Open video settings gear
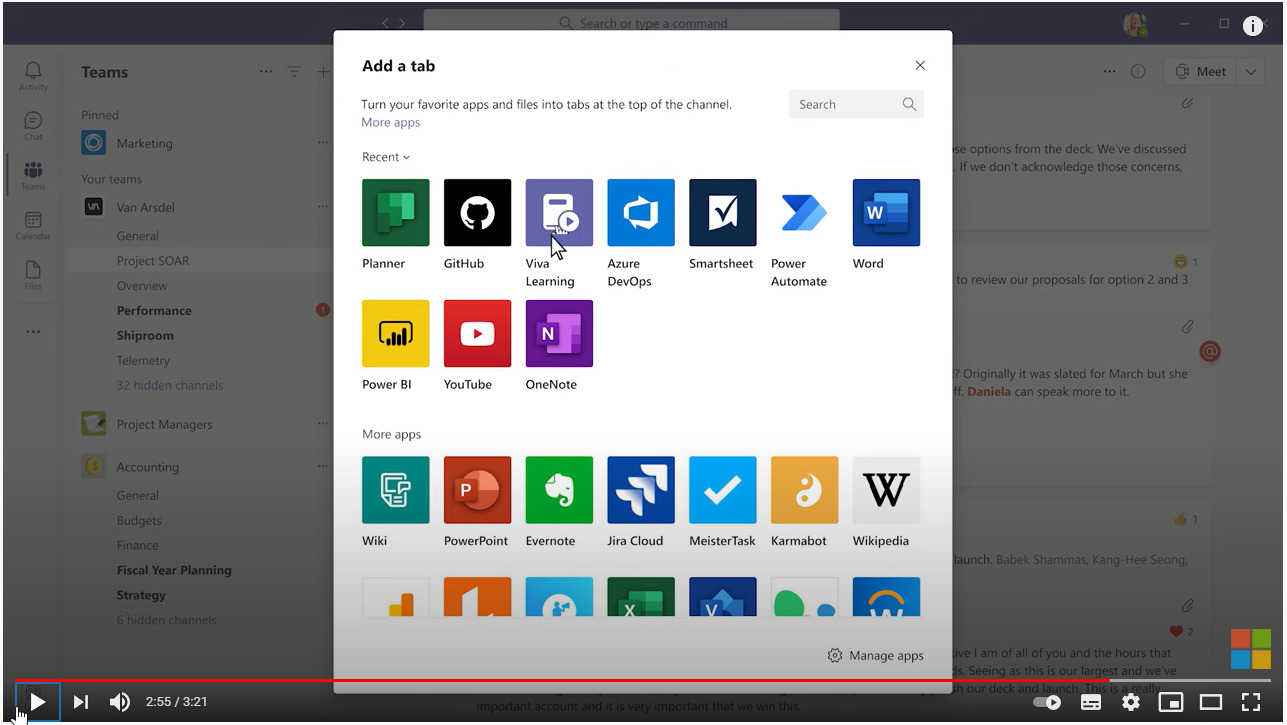Screen dimensions: 1287x725 [x=1131, y=702]
